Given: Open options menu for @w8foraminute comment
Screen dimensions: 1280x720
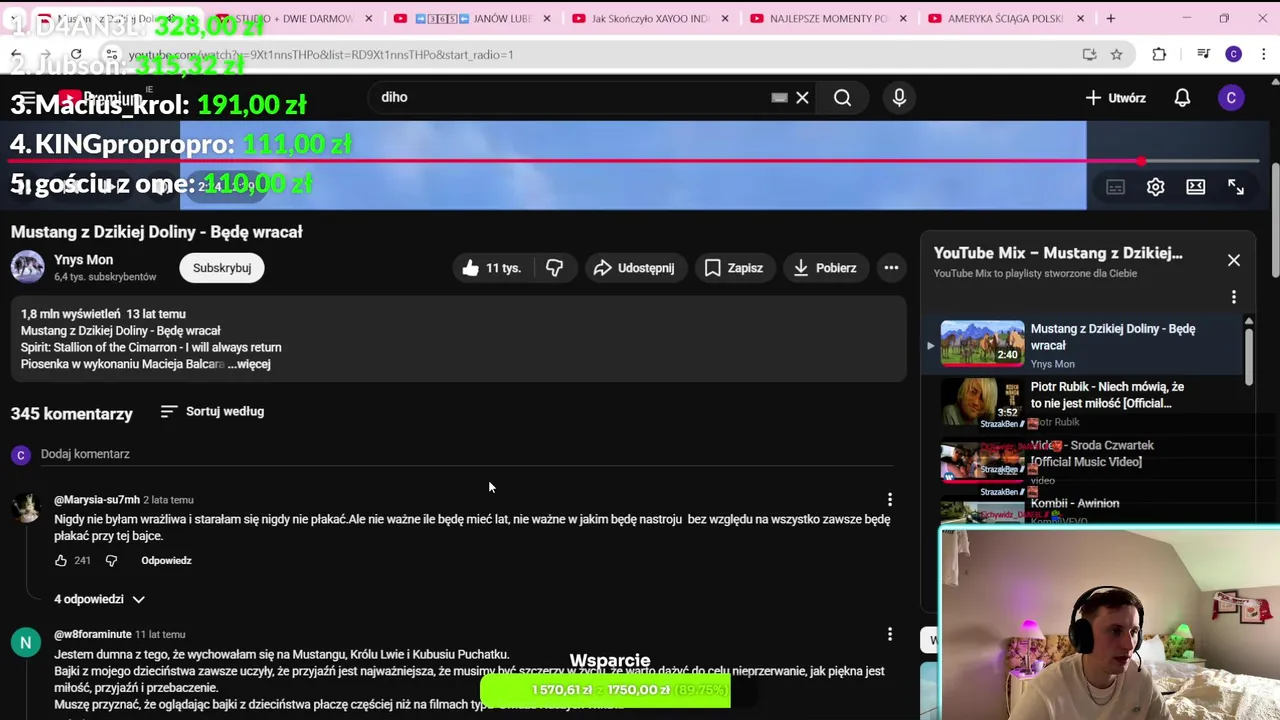Looking at the screenshot, I should (890, 634).
